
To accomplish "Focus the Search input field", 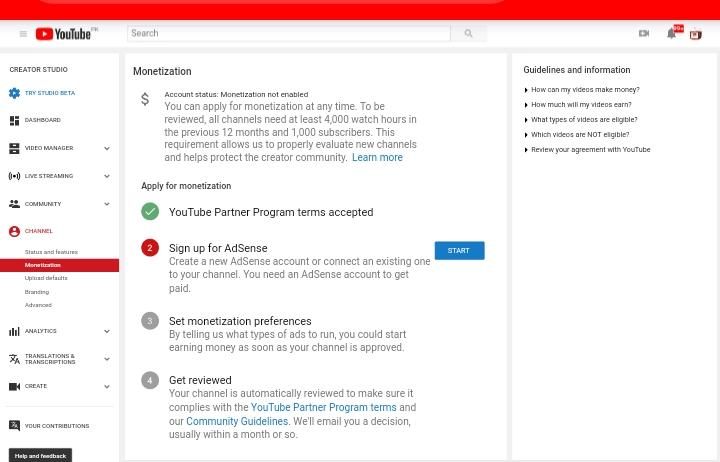I will pyautogui.click(x=289, y=33).
